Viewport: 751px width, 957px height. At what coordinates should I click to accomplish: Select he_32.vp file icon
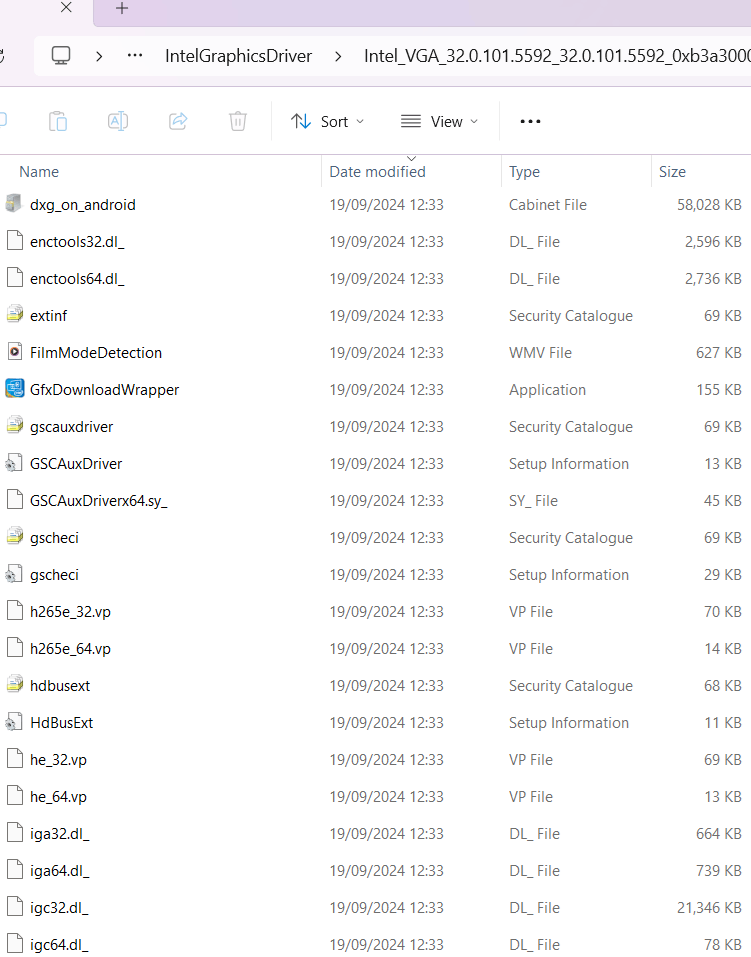pyautogui.click(x=15, y=760)
